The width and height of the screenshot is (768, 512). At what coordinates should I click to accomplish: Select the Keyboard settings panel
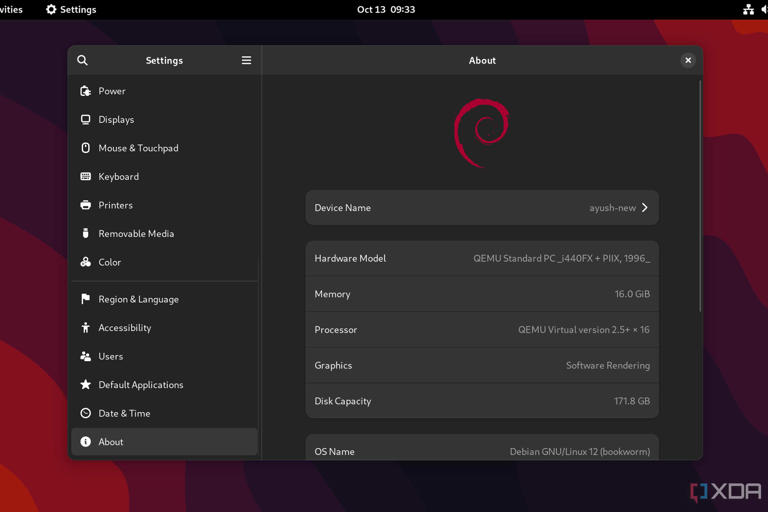(165, 176)
